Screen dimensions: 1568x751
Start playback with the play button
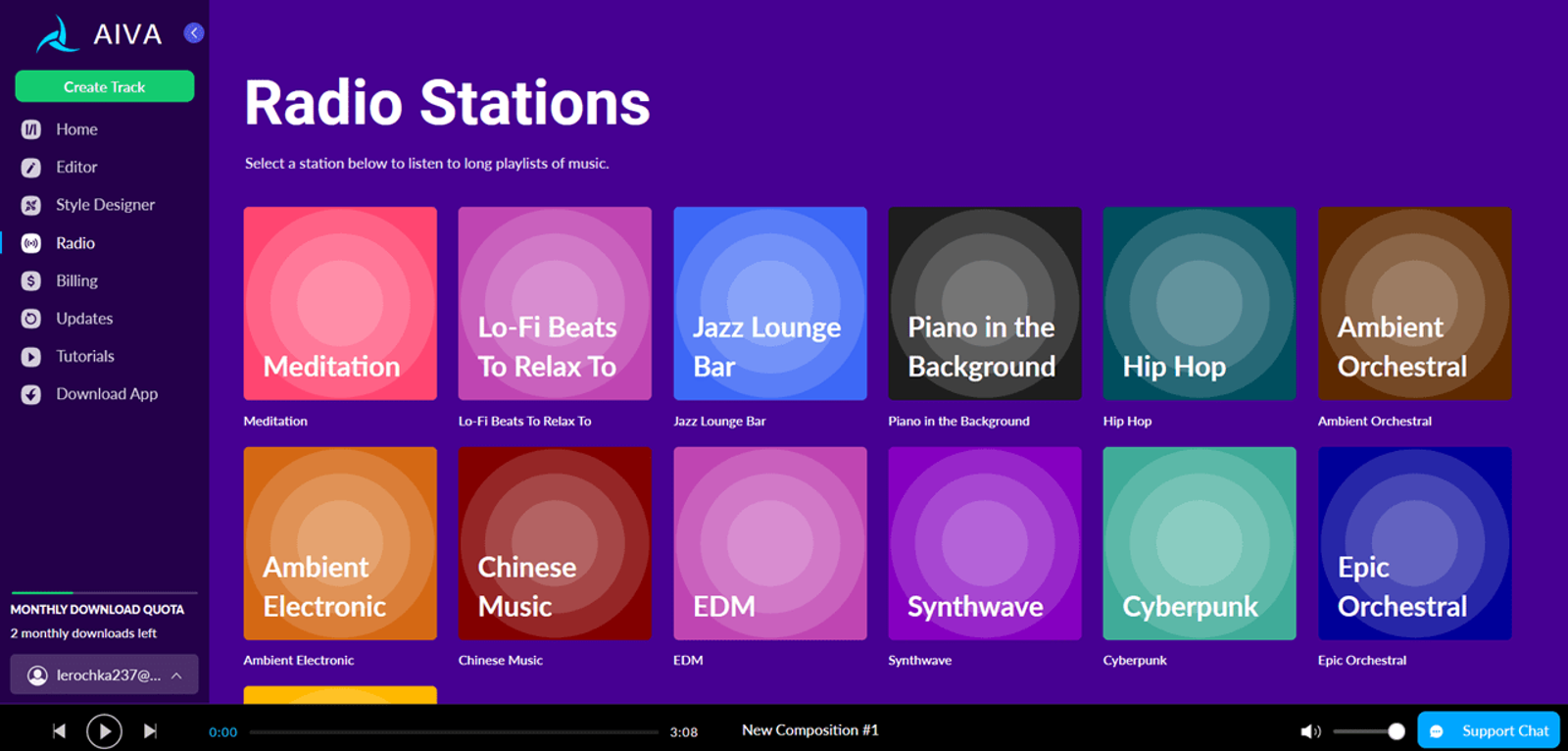pos(104,731)
